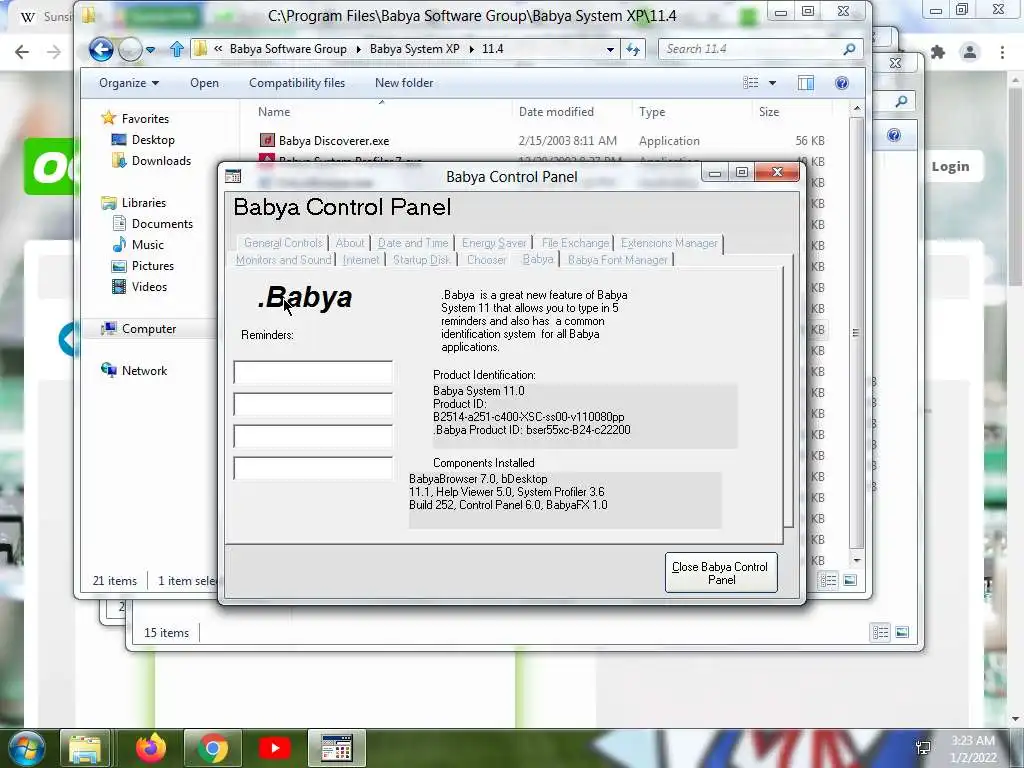Select Pictures library
The width and height of the screenshot is (1024, 768).
[143, 266]
